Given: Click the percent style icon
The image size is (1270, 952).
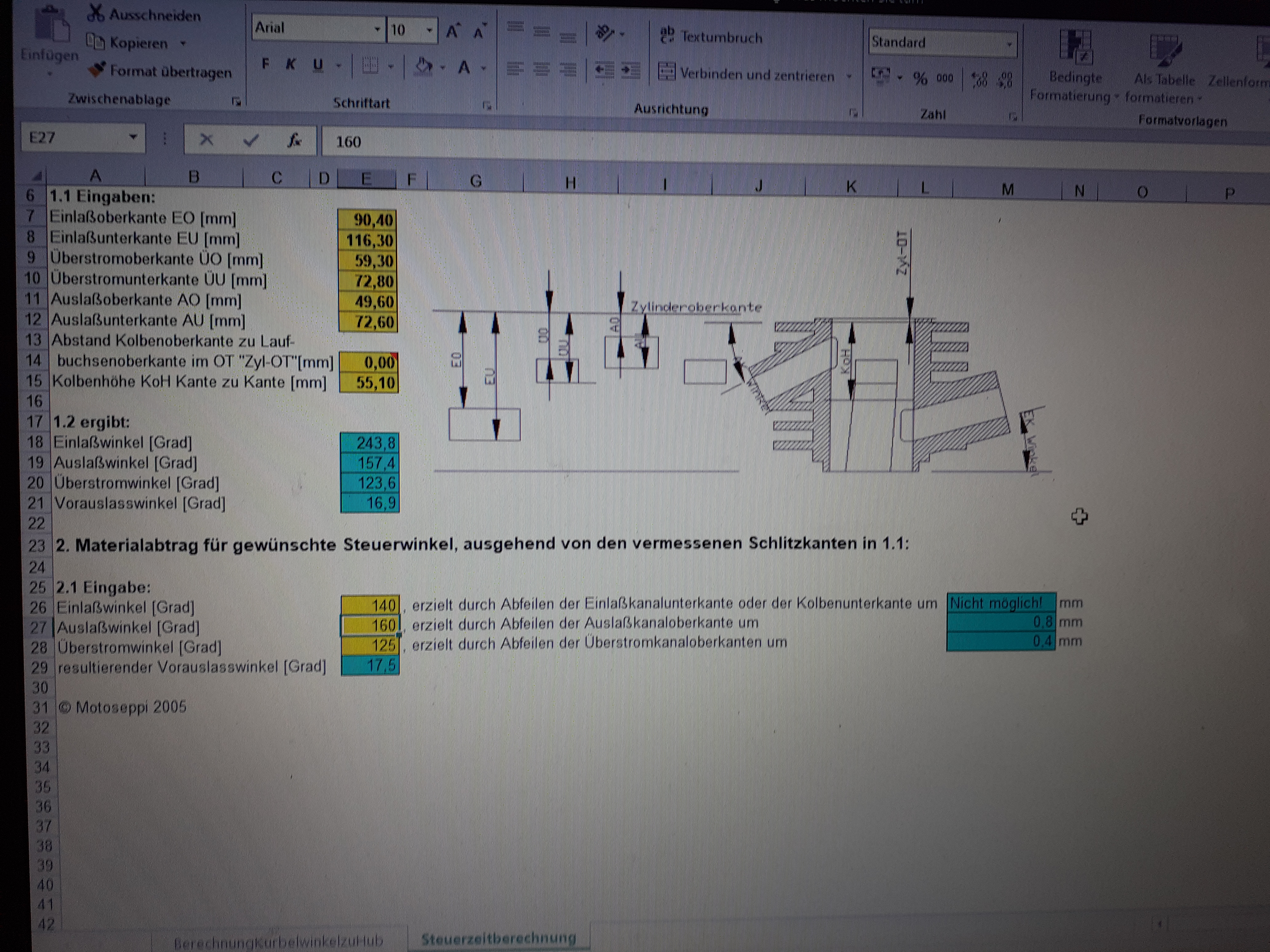Looking at the screenshot, I should [x=920, y=78].
